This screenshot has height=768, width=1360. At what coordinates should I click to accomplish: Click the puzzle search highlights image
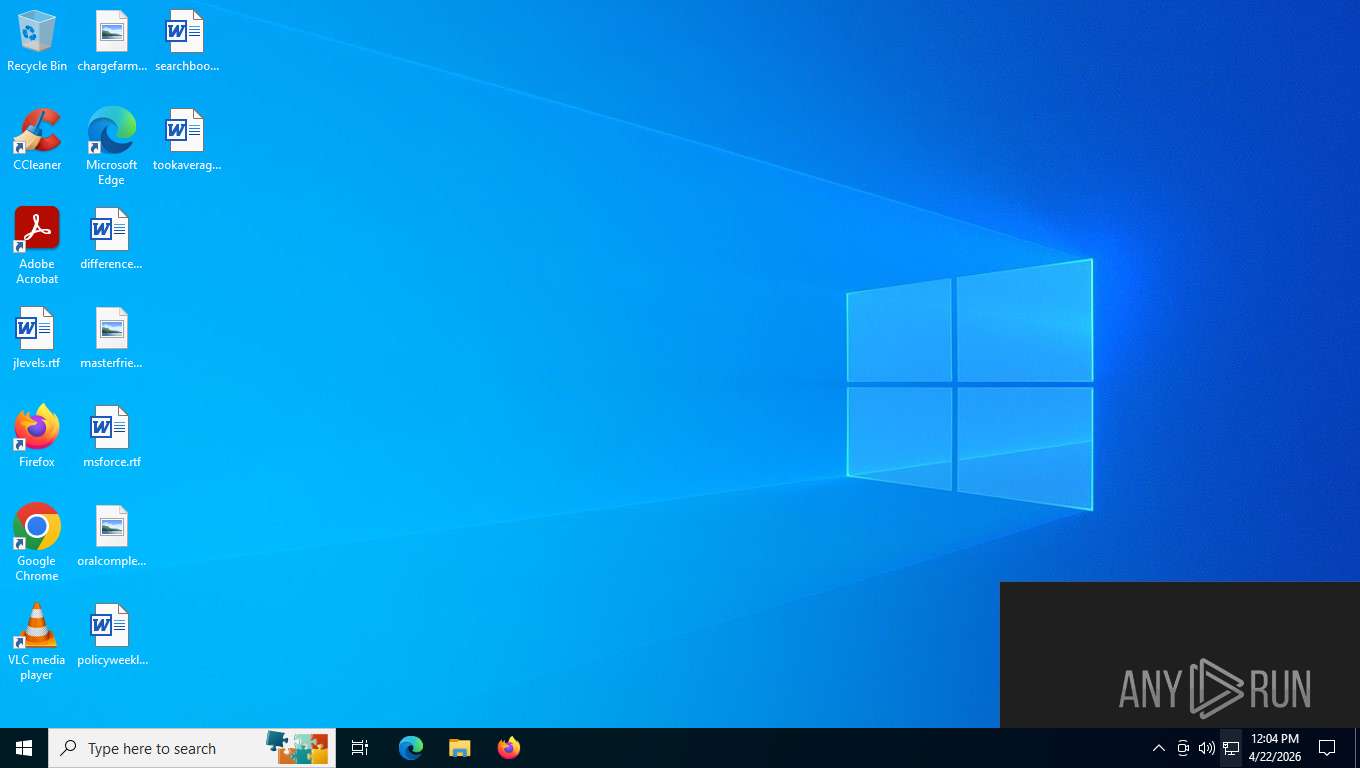pyautogui.click(x=297, y=748)
